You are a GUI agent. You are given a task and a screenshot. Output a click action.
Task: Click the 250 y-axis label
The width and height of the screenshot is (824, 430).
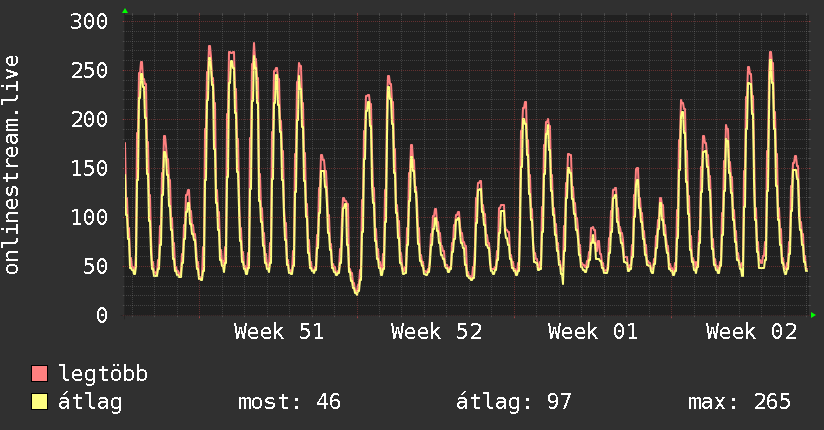pyautogui.click(x=89, y=70)
